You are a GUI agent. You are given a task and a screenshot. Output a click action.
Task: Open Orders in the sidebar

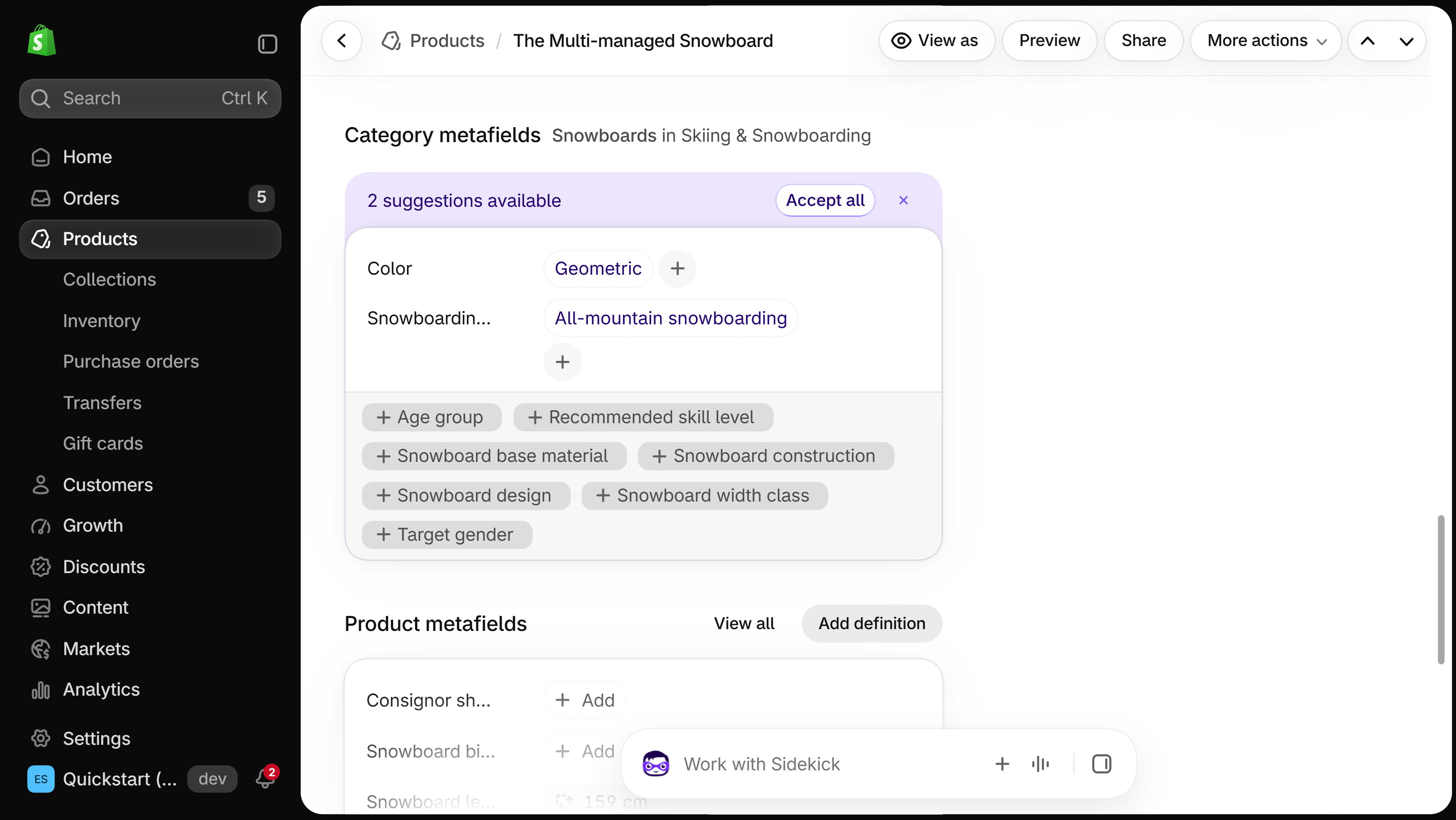pyautogui.click(x=150, y=198)
